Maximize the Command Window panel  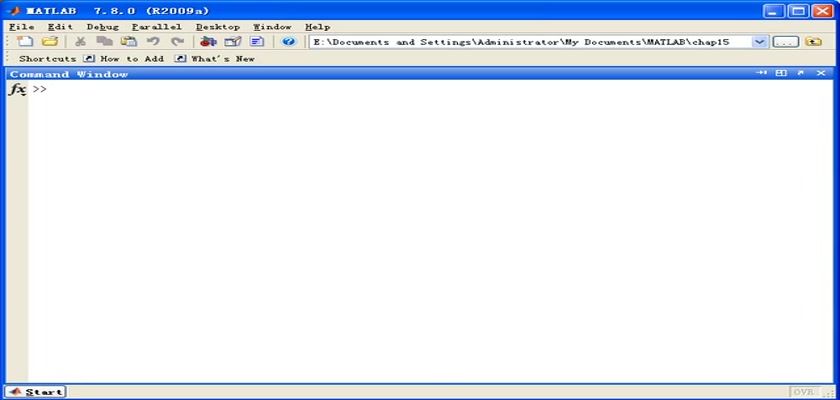click(x=781, y=73)
